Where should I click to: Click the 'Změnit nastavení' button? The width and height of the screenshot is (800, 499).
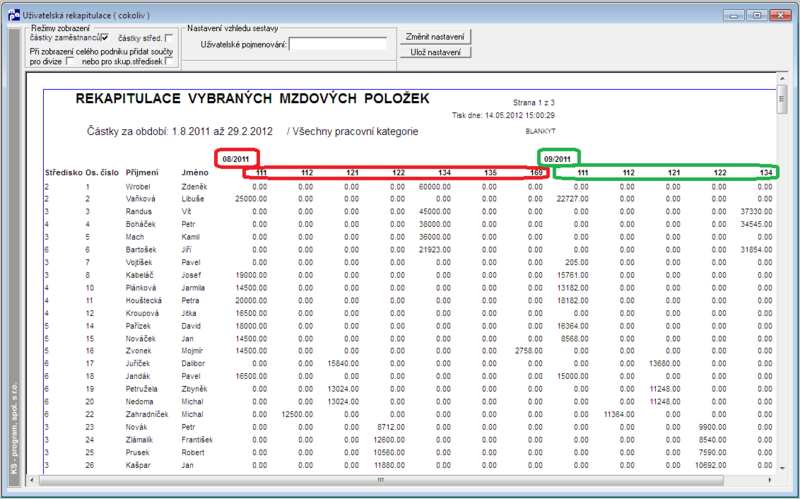point(435,37)
